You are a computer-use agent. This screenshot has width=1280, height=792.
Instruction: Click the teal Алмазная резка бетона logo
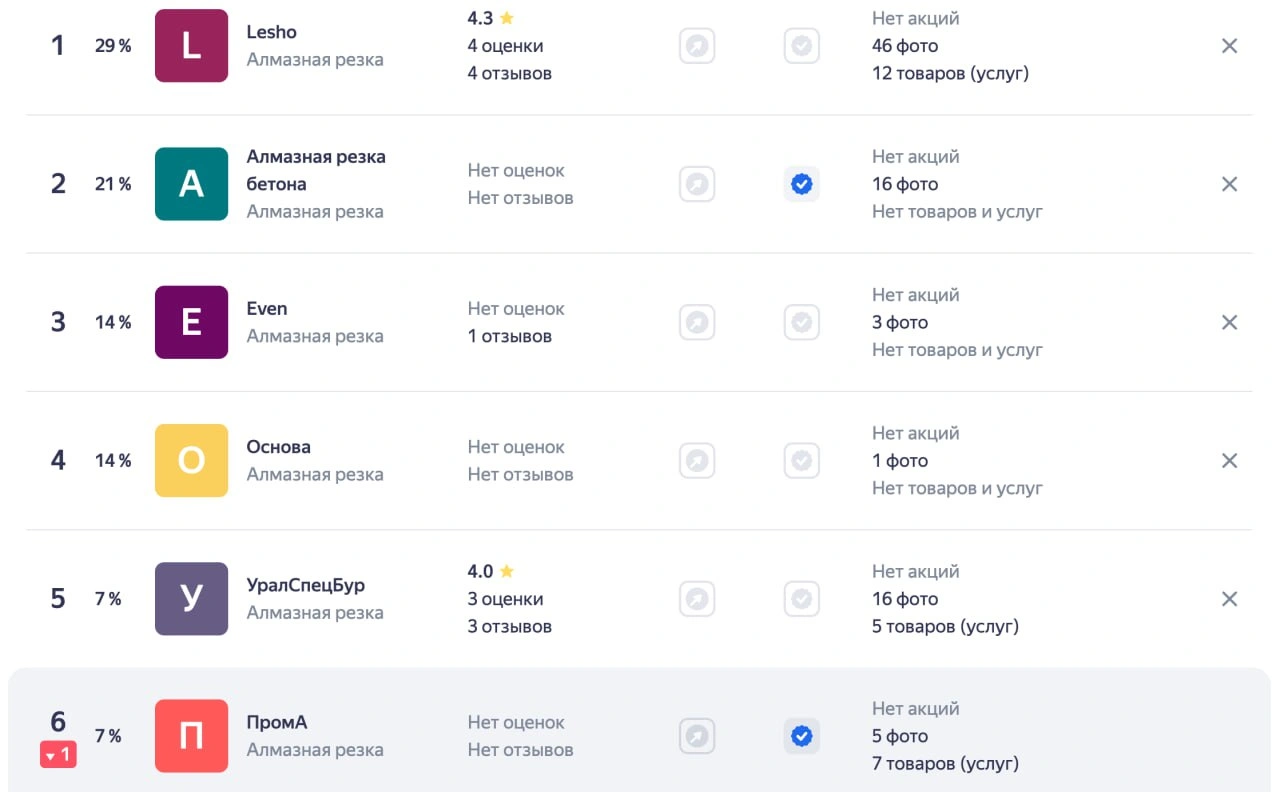191,184
